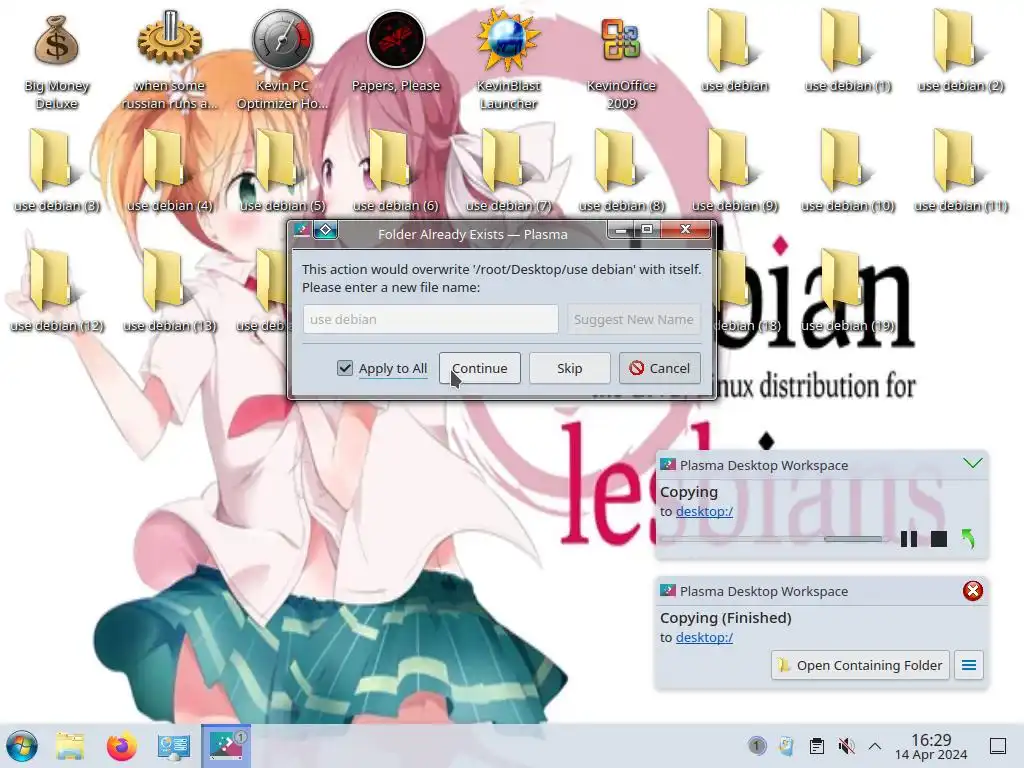Click the tray icon left of clipboard
This screenshot has height=768, width=1024.
[x=786, y=746]
